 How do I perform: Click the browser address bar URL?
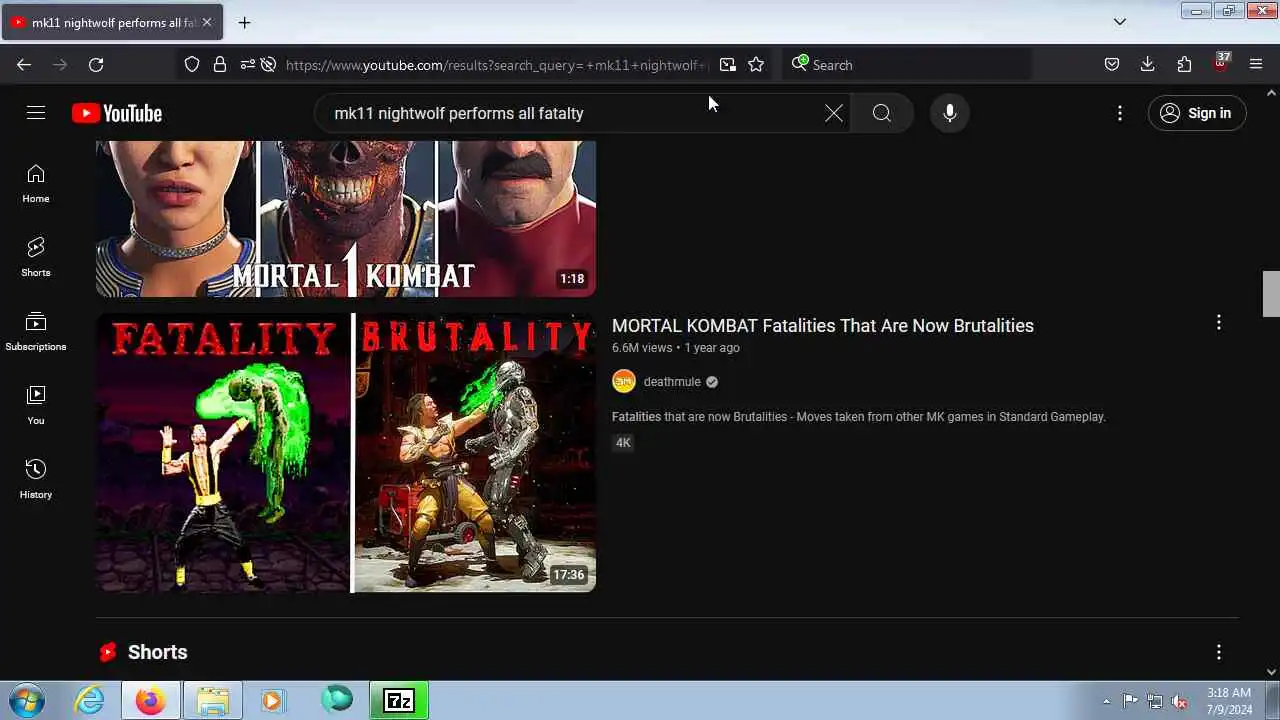(x=496, y=65)
